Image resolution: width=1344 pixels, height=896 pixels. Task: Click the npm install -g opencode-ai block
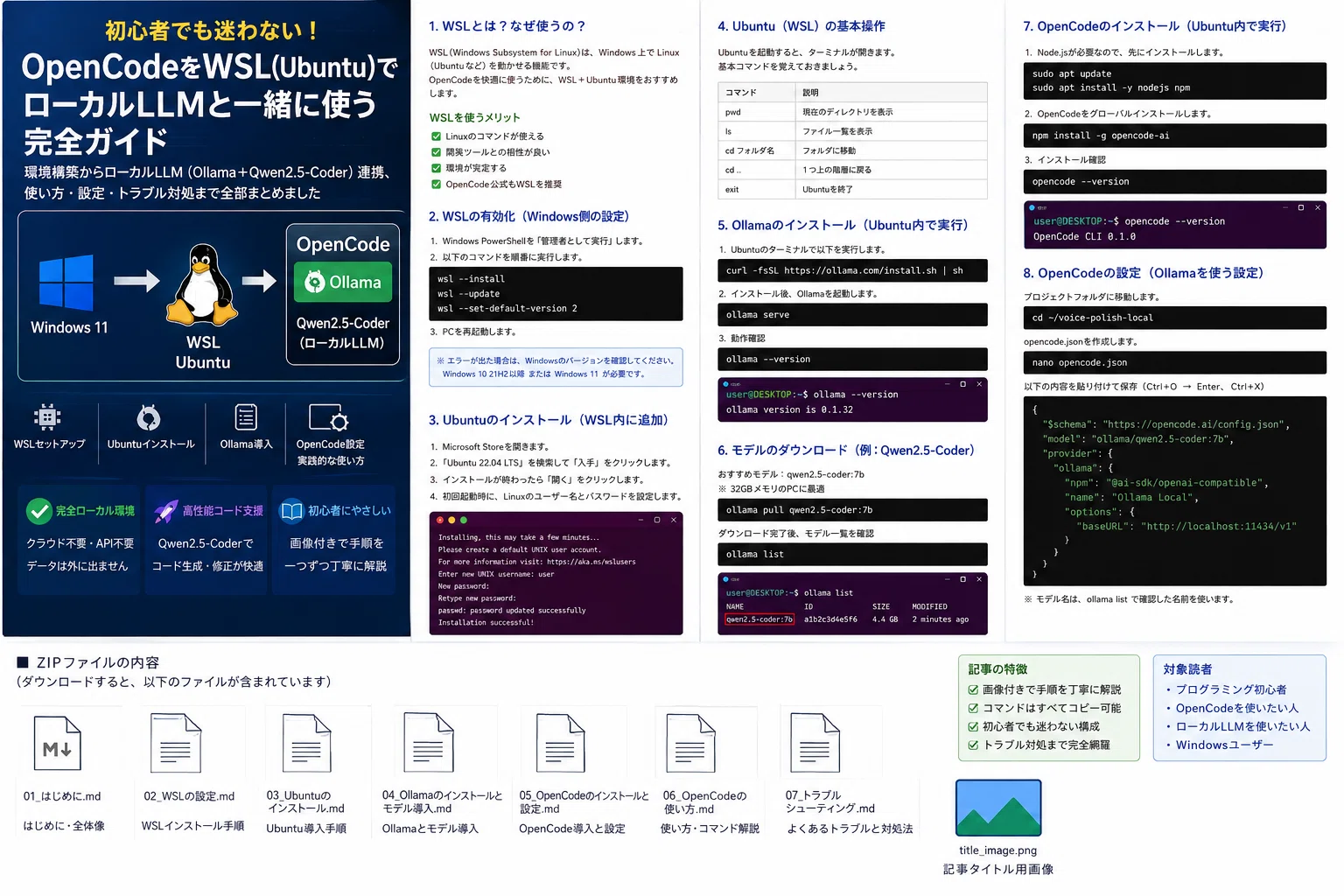click(x=1174, y=136)
